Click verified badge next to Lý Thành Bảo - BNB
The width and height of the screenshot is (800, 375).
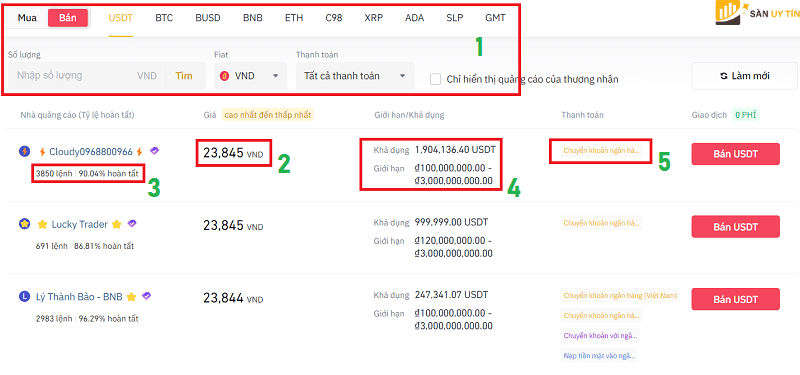[x=146, y=296]
